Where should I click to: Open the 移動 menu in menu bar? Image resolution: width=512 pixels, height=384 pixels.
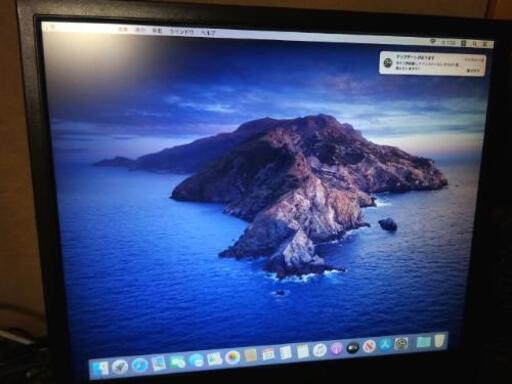tap(157, 31)
